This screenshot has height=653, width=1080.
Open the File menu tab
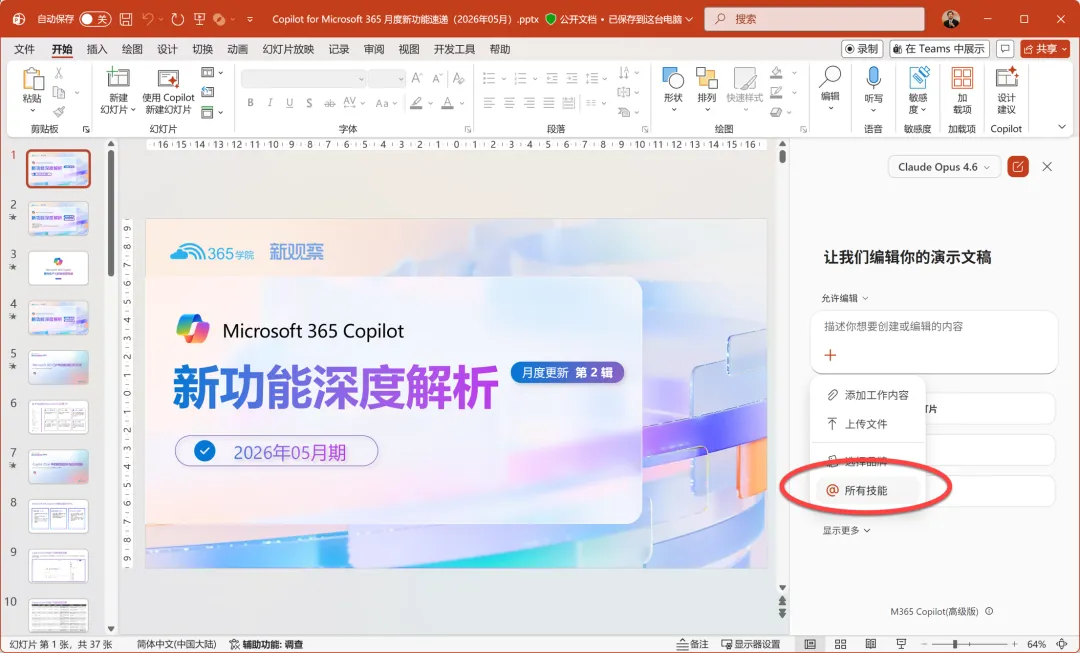click(24, 49)
